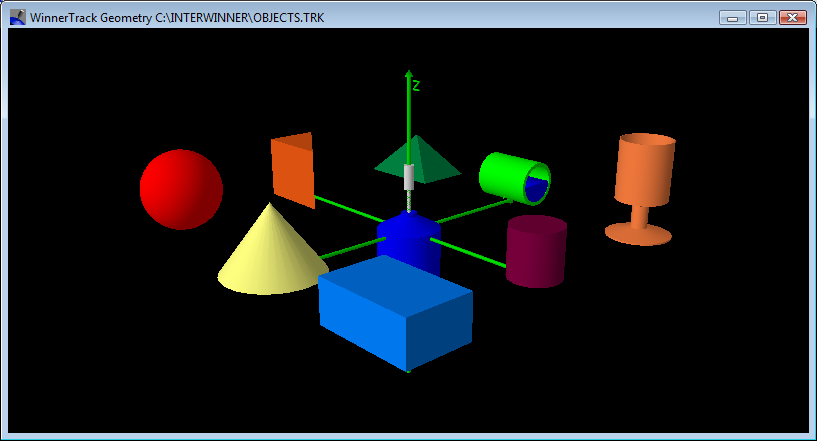Viewport: 817px width, 441px height.
Task: Select the orange goblet's cup
Action: (644, 170)
